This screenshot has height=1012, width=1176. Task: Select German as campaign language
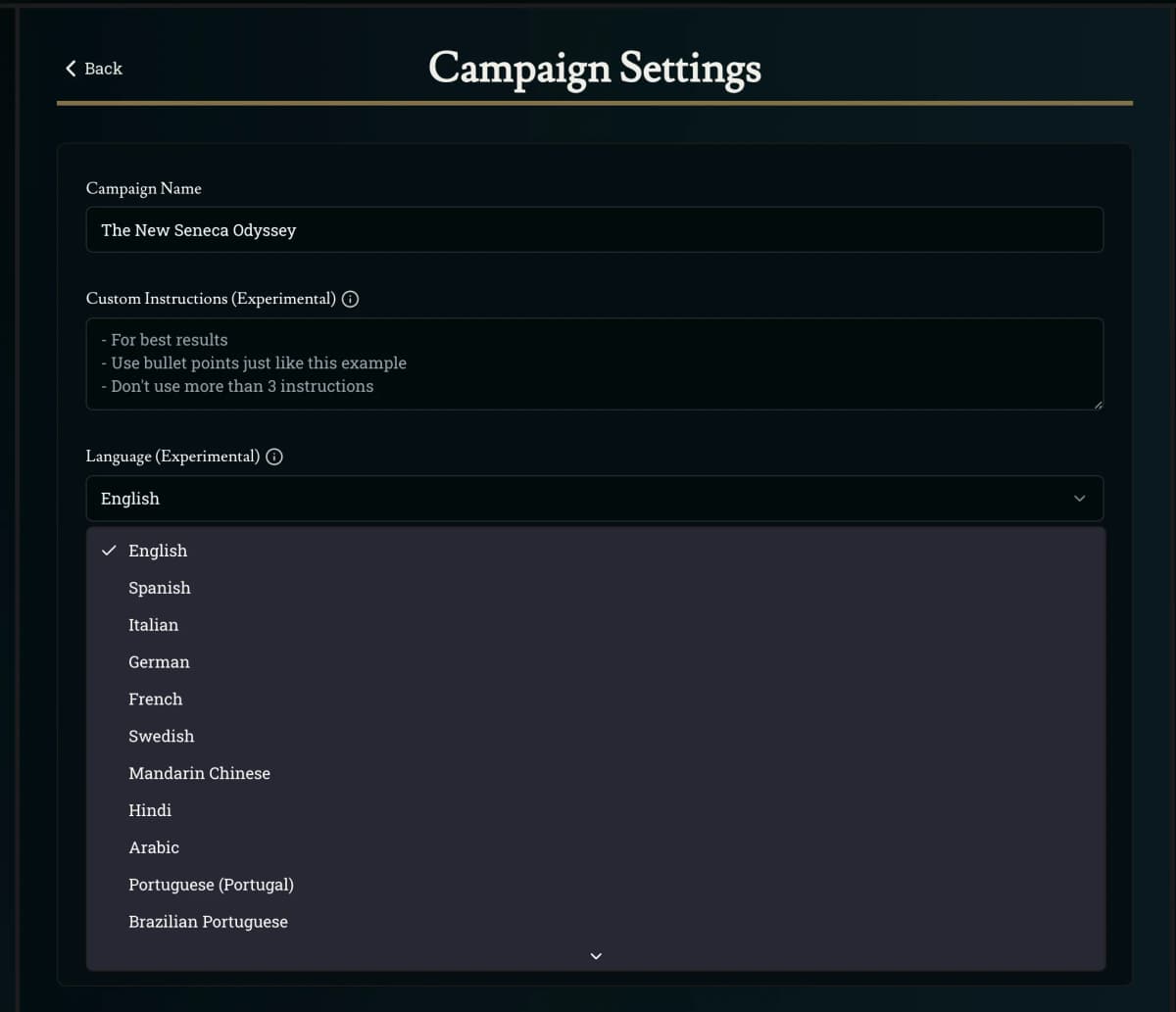[159, 662]
